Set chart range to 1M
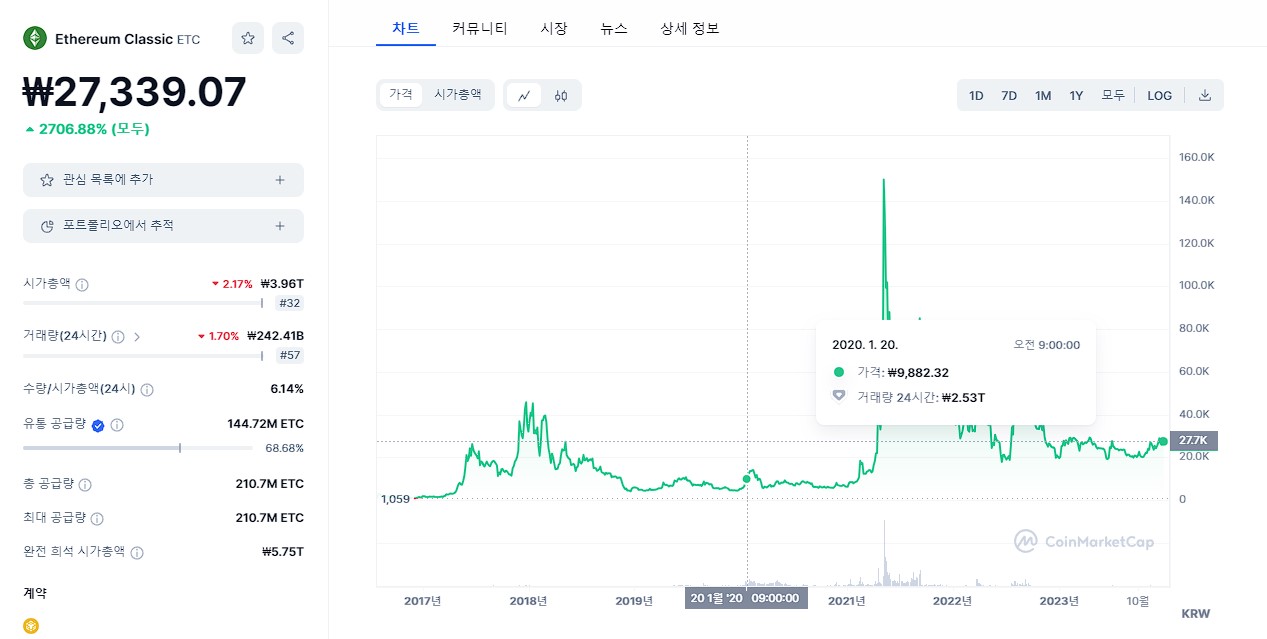1267x639 pixels. click(1043, 95)
